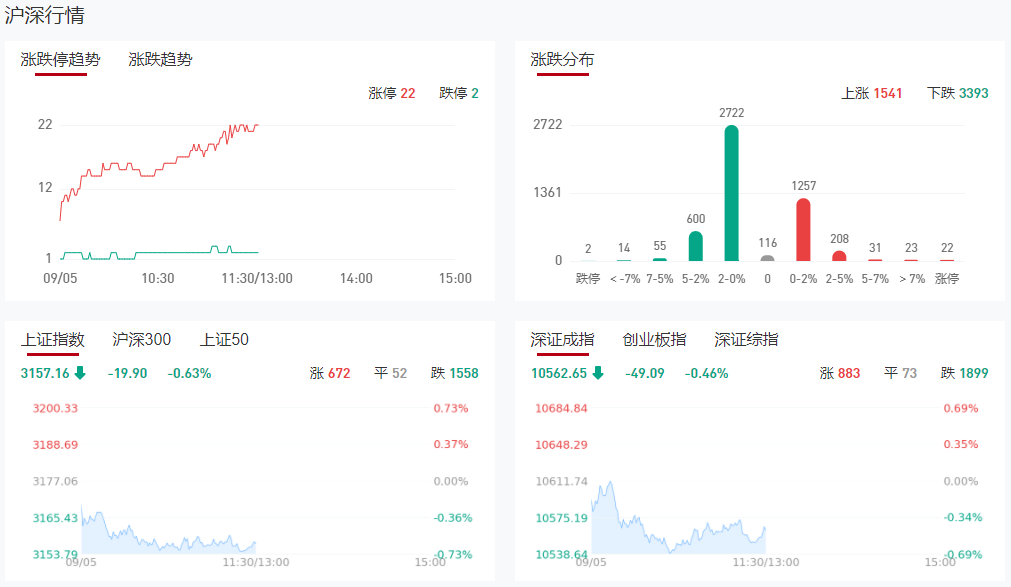
Task: Select the 创业板指 tab
Action: [x=654, y=339]
